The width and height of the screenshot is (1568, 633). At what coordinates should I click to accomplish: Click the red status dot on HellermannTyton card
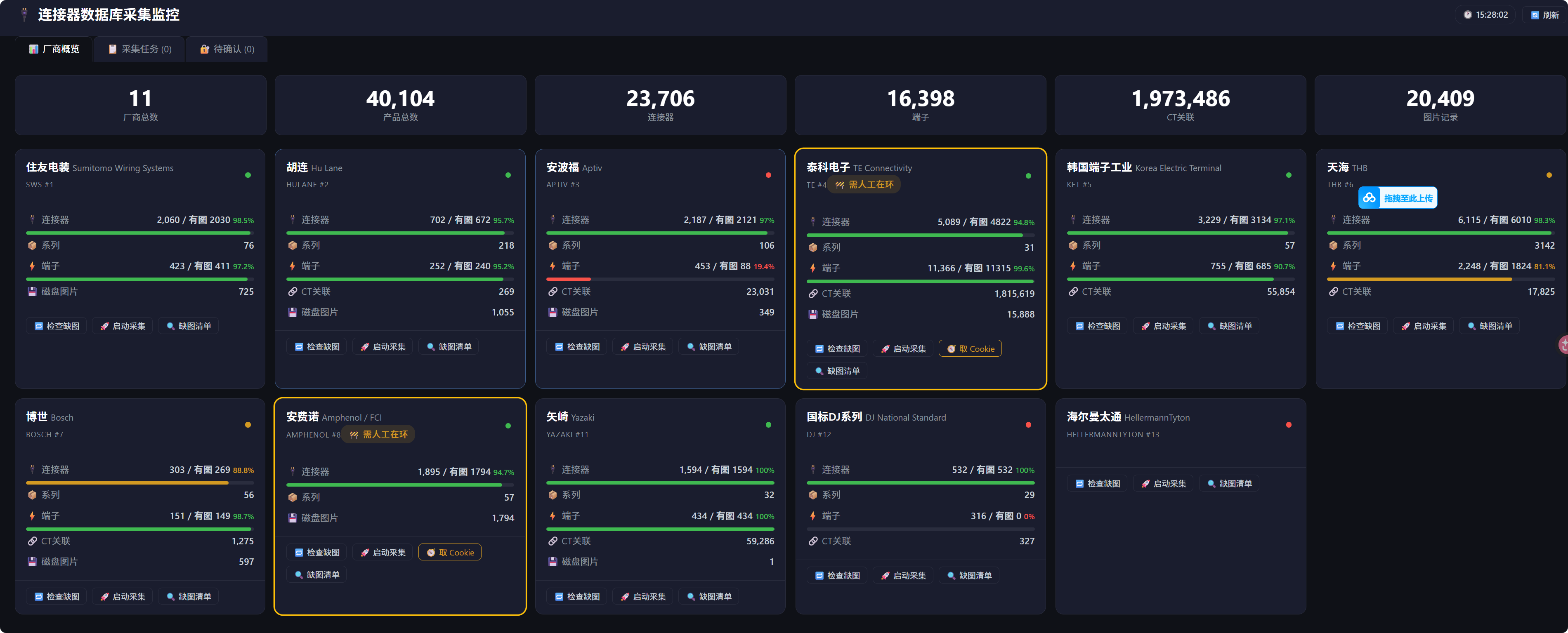click(1289, 425)
